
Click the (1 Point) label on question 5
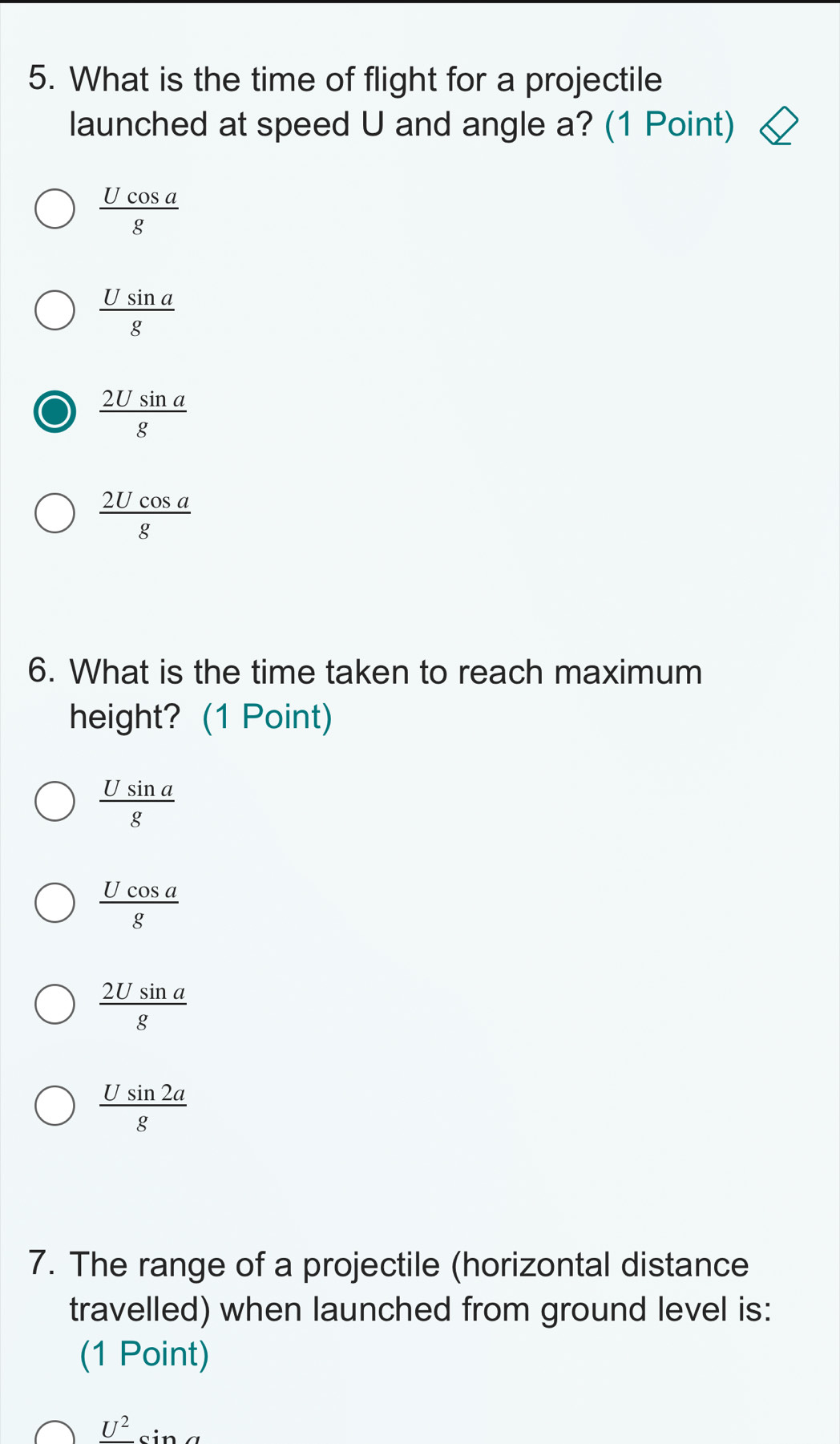pos(669,124)
